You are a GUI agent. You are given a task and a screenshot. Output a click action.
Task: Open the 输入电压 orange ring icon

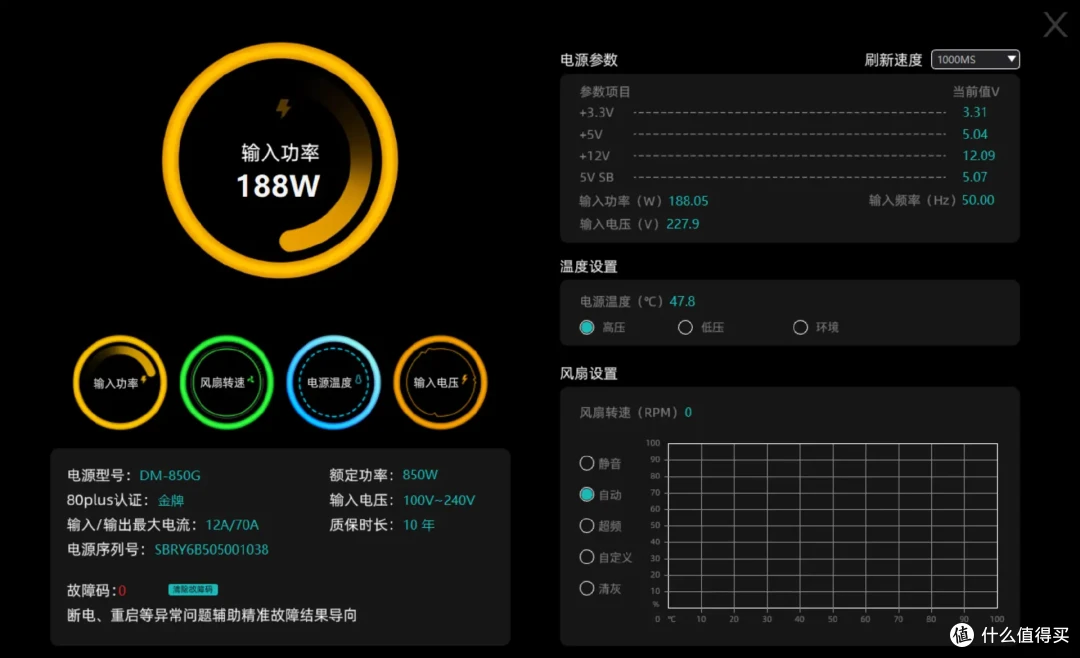coord(440,382)
